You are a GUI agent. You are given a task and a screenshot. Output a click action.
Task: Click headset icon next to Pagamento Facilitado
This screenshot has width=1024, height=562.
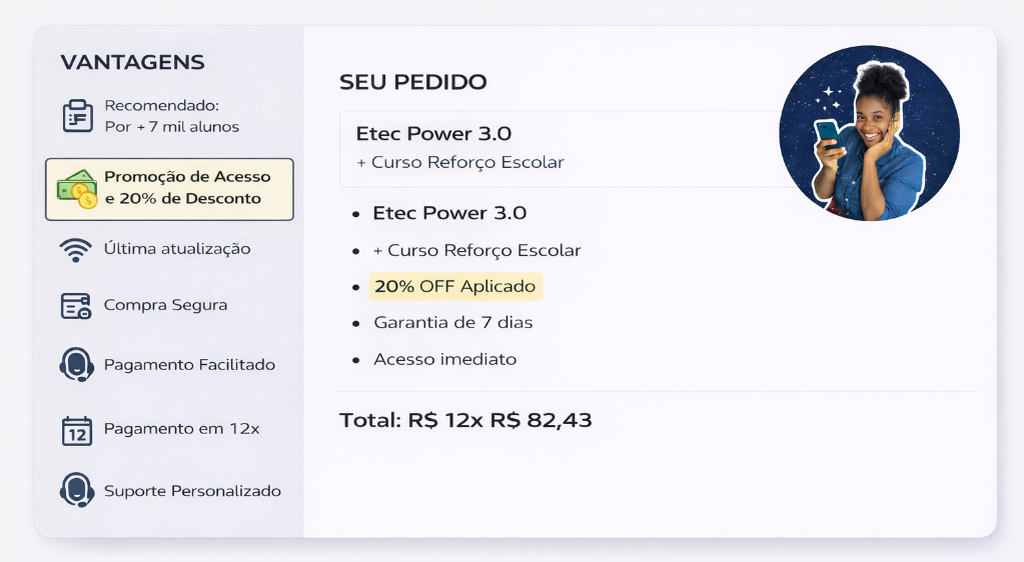(x=77, y=365)
